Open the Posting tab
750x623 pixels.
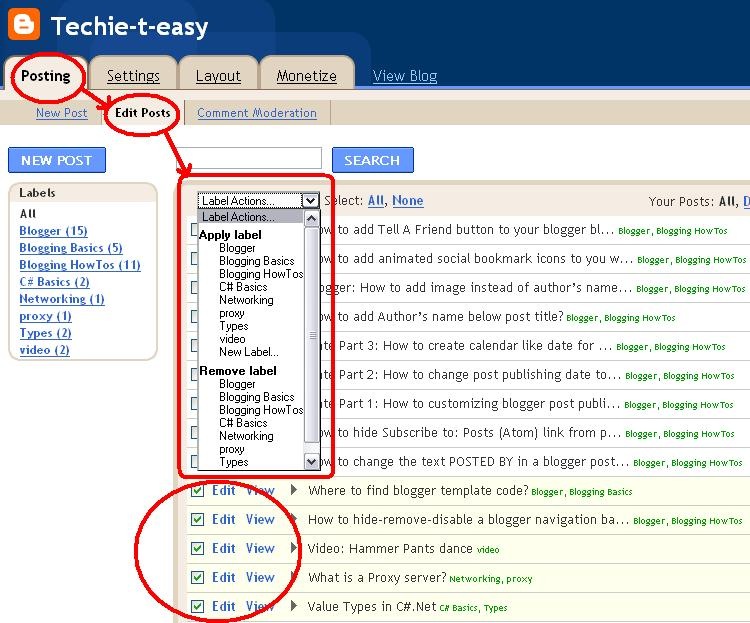click(x=46, y=76)
